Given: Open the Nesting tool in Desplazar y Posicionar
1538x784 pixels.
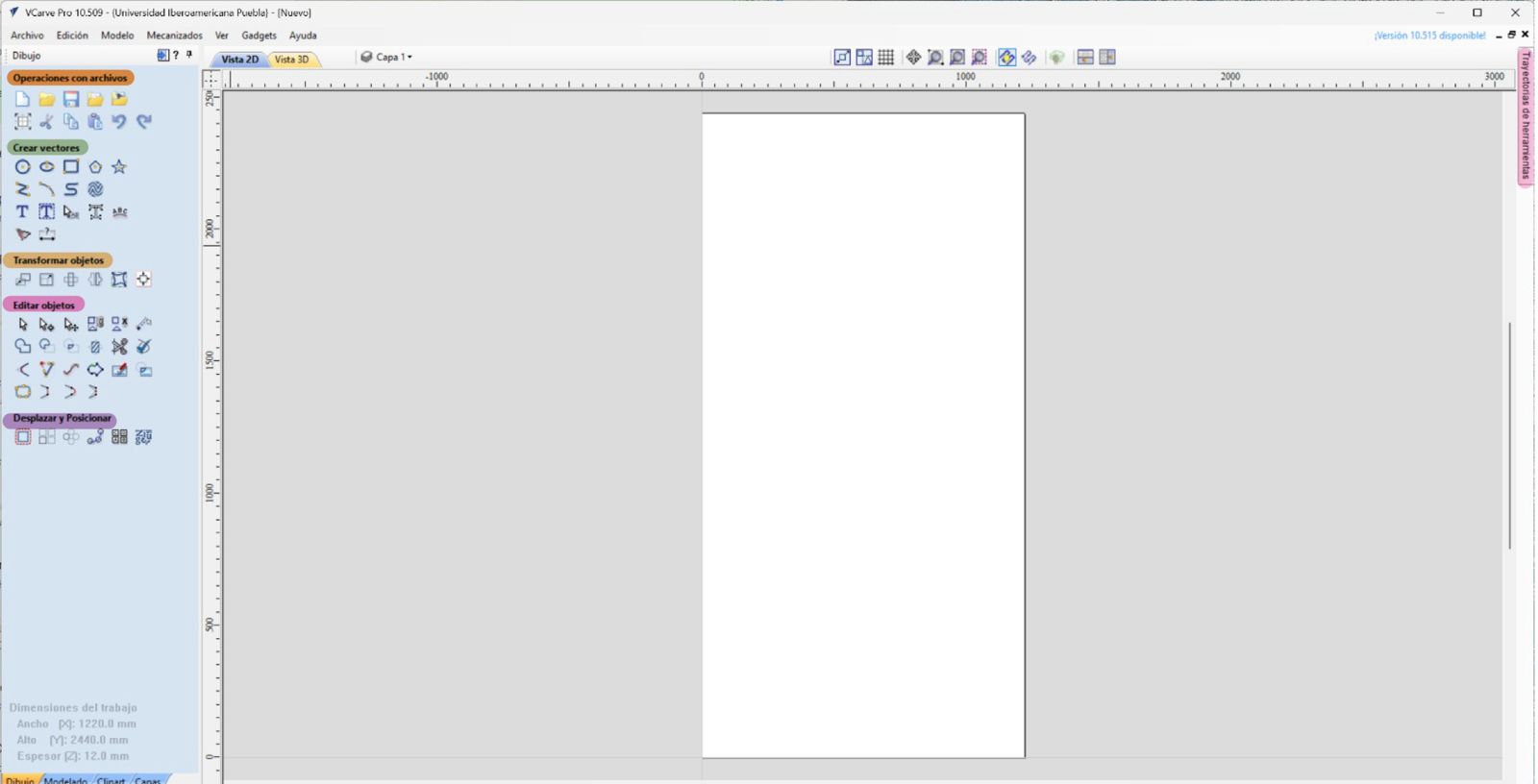Looking at the screenshot, I should pos(143,437).
